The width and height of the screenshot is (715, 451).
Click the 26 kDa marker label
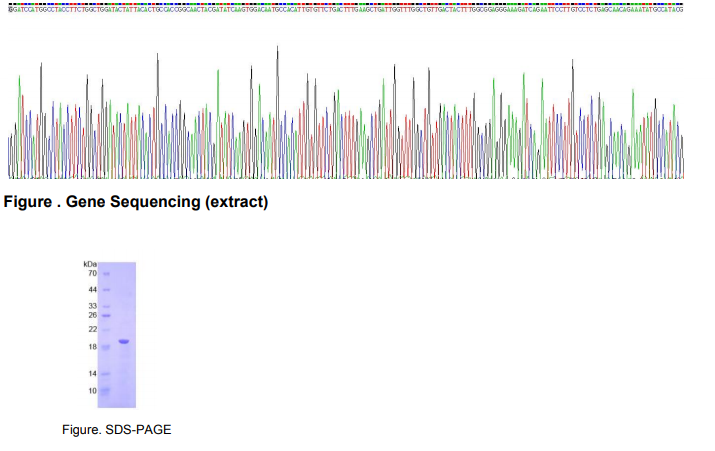93,315
